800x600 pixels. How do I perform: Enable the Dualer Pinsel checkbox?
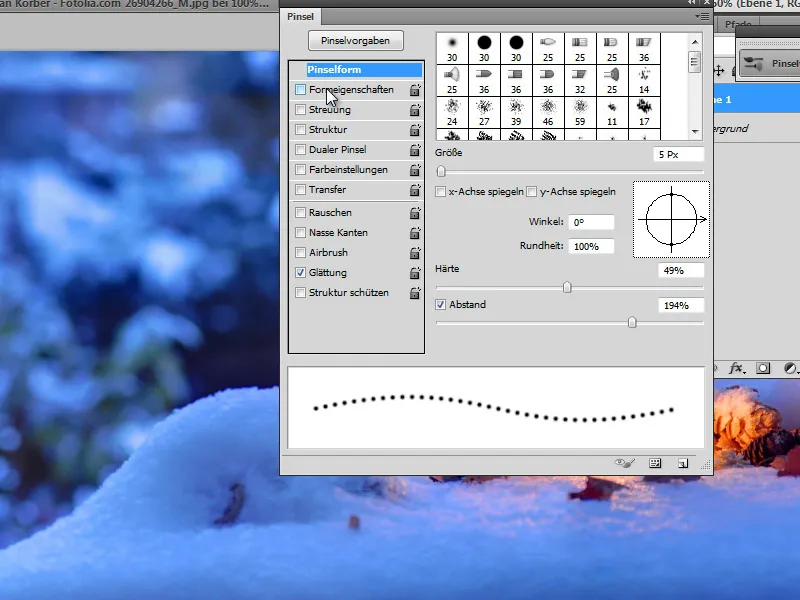301,149
